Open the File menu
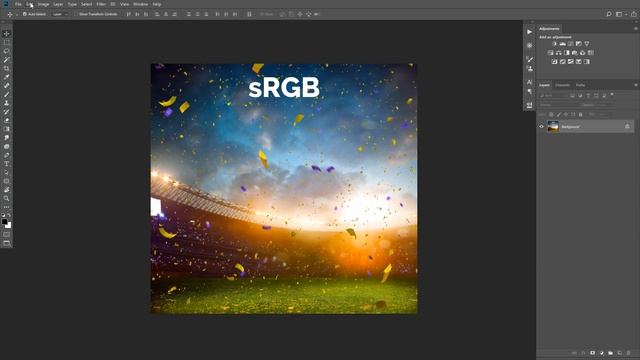 click(18, 4)
